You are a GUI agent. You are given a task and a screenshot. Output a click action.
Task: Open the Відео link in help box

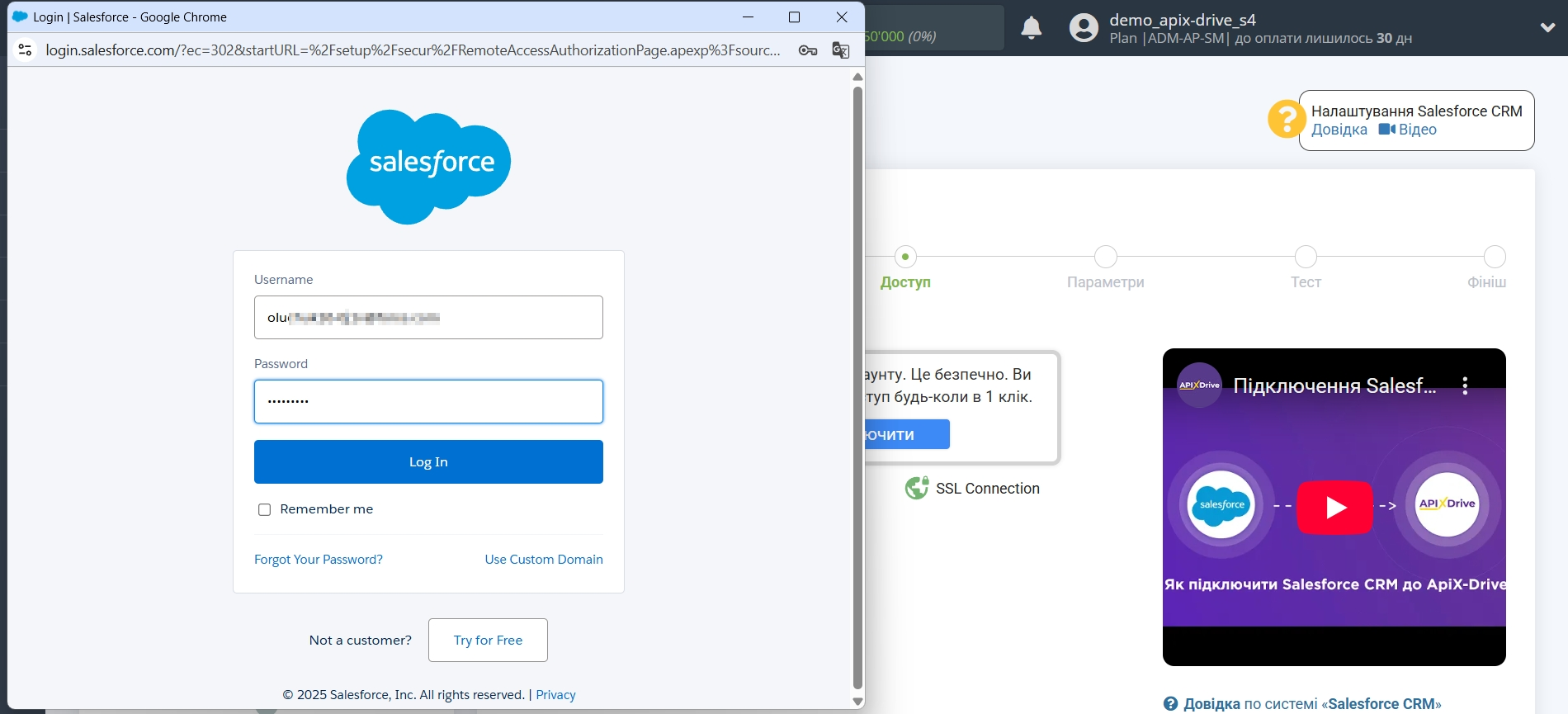[1417, 130]
